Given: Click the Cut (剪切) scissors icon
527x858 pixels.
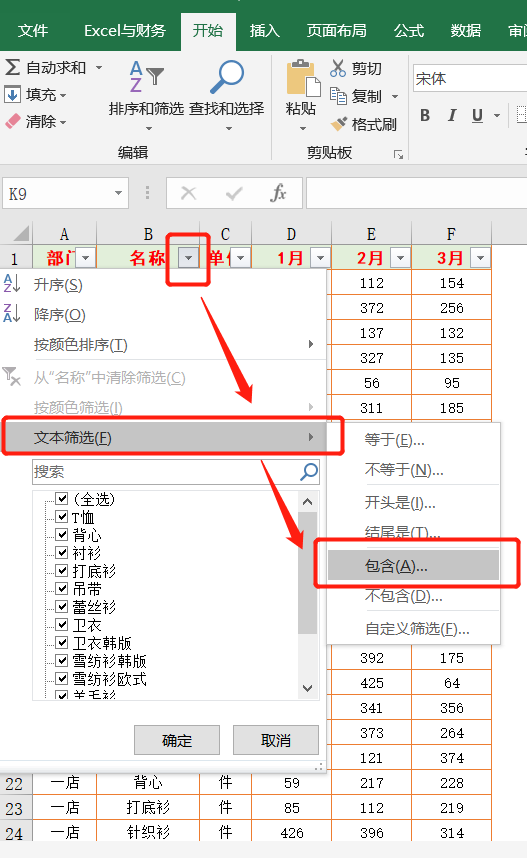Looking at the screenshot, I should pyautogui.click(x=338, y=68).
